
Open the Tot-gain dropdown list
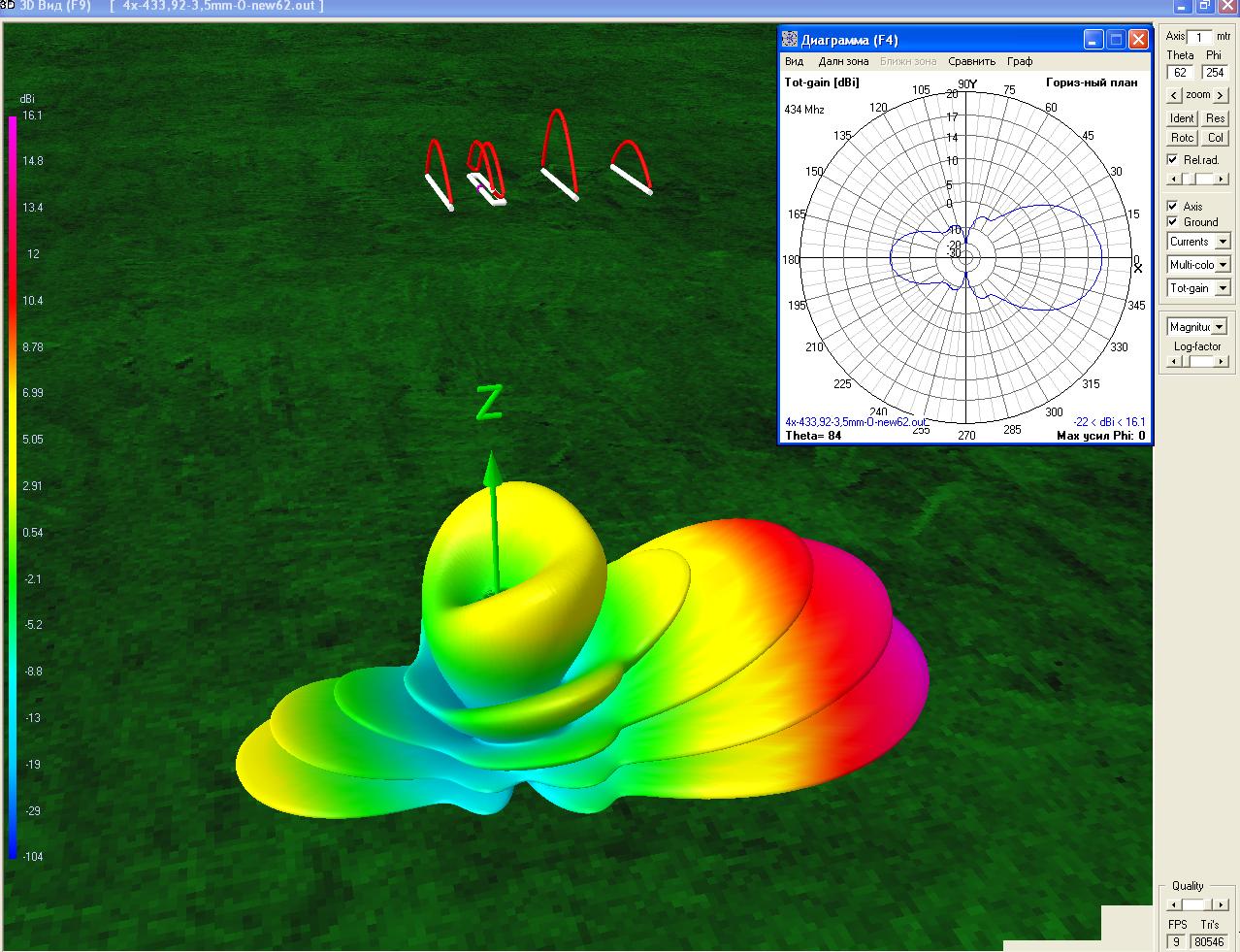tap(1222, 288)
